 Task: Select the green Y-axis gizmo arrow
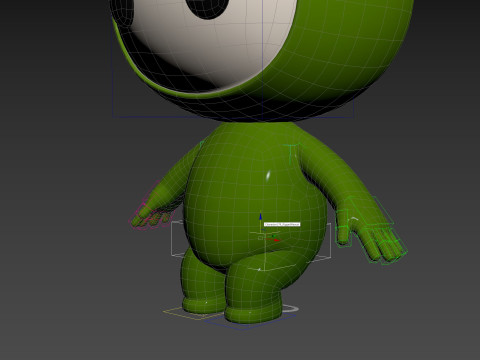(273, 236)
